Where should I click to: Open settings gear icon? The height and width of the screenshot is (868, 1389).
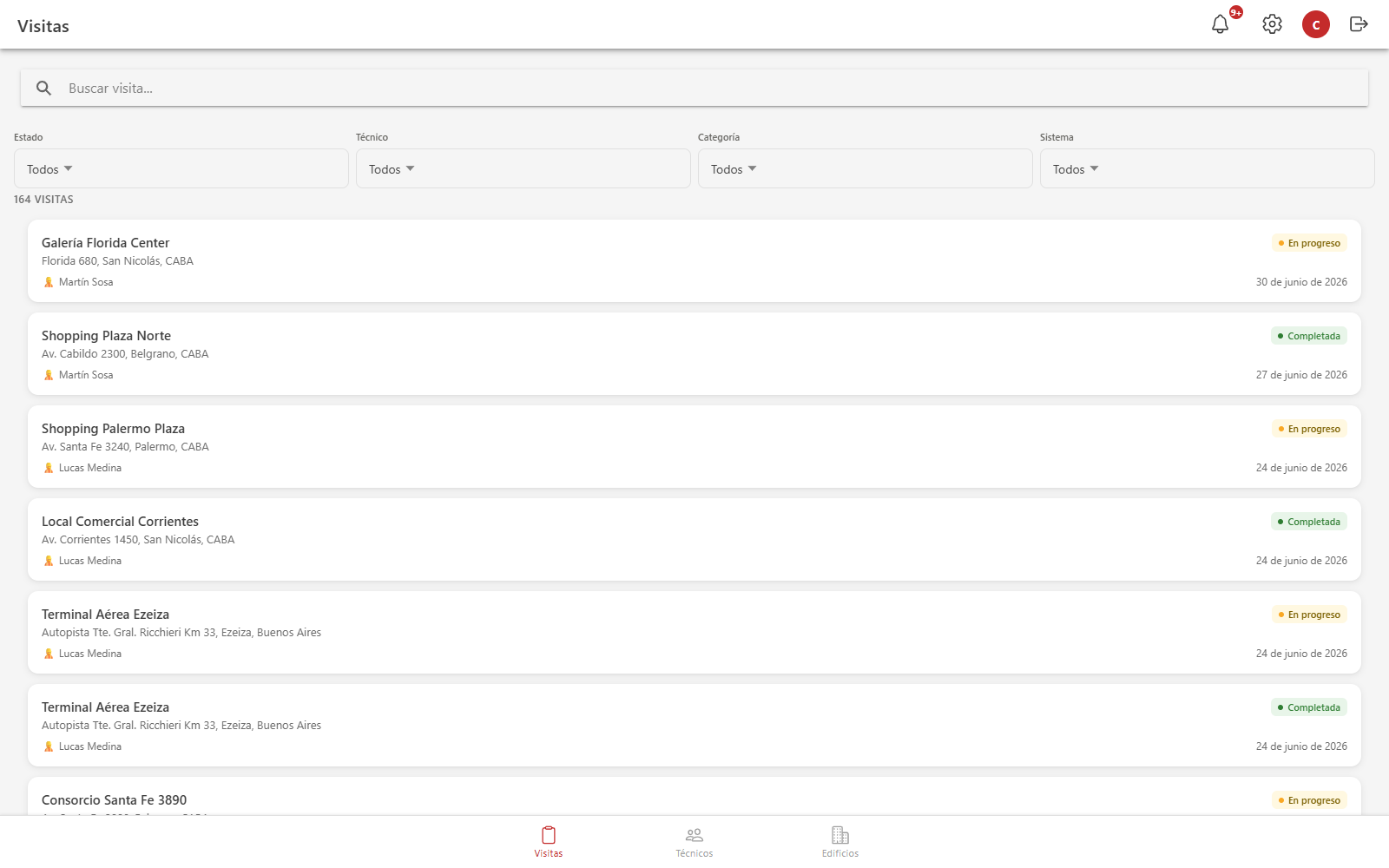click(x=1272, y=24)
